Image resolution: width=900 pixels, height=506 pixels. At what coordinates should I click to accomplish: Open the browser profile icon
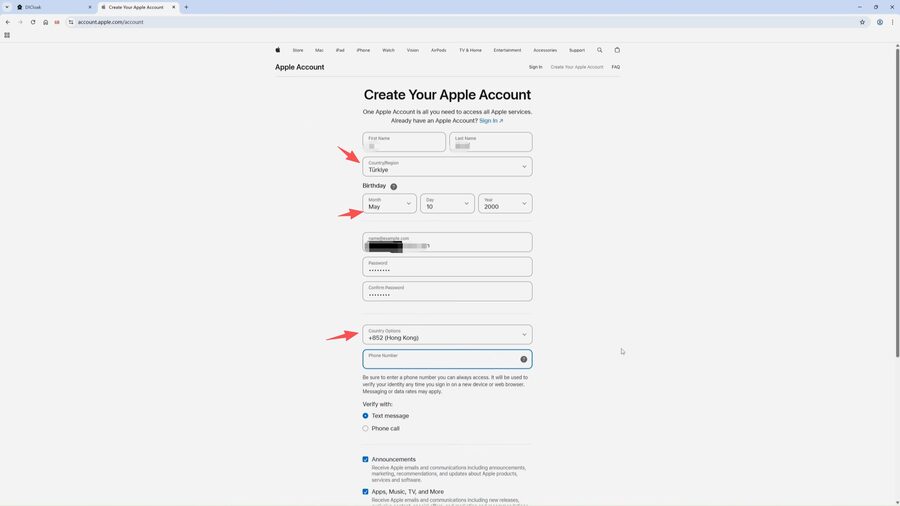[x=879, y=22]
